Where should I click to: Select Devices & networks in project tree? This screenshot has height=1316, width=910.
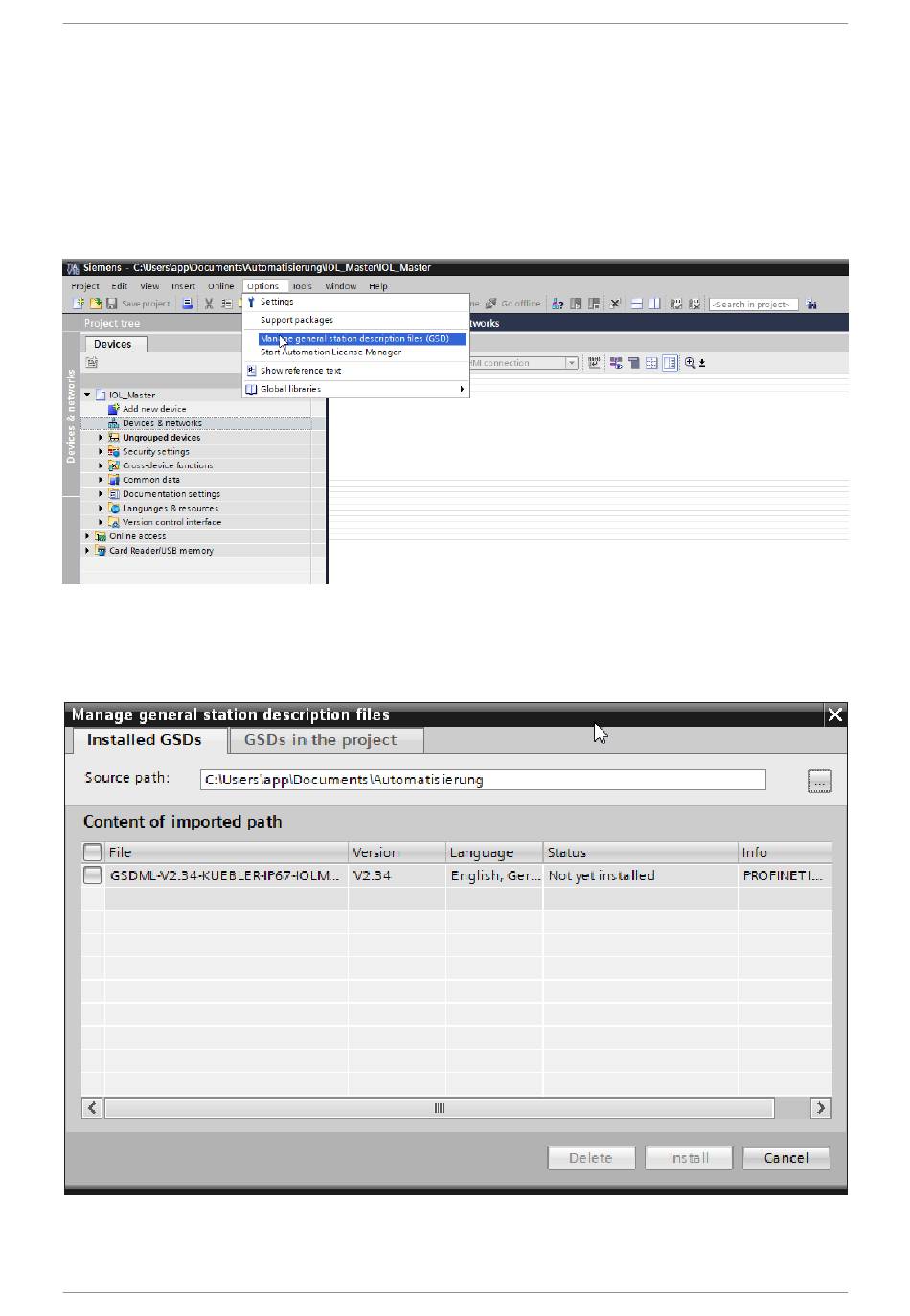[162, 423]
